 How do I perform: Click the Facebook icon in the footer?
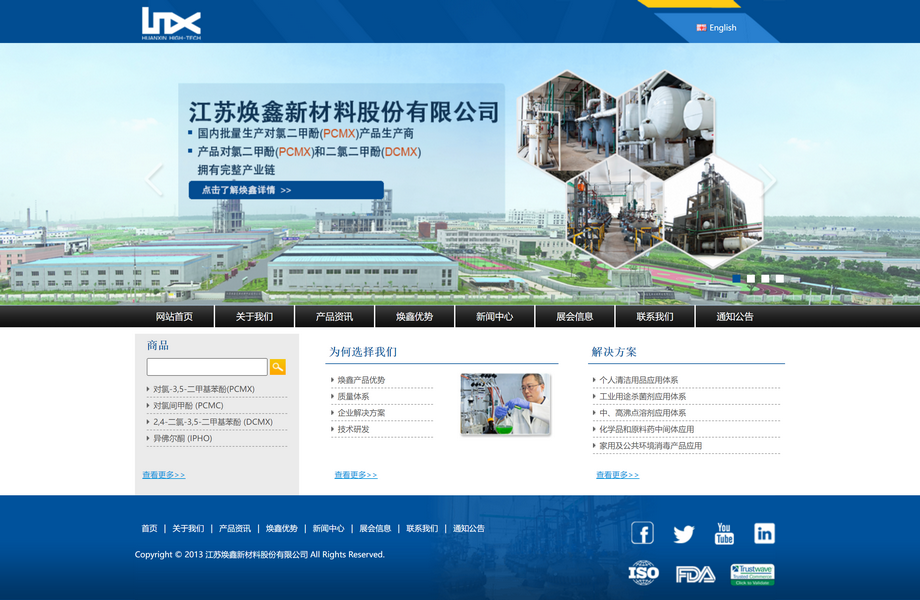click(642, 533)
